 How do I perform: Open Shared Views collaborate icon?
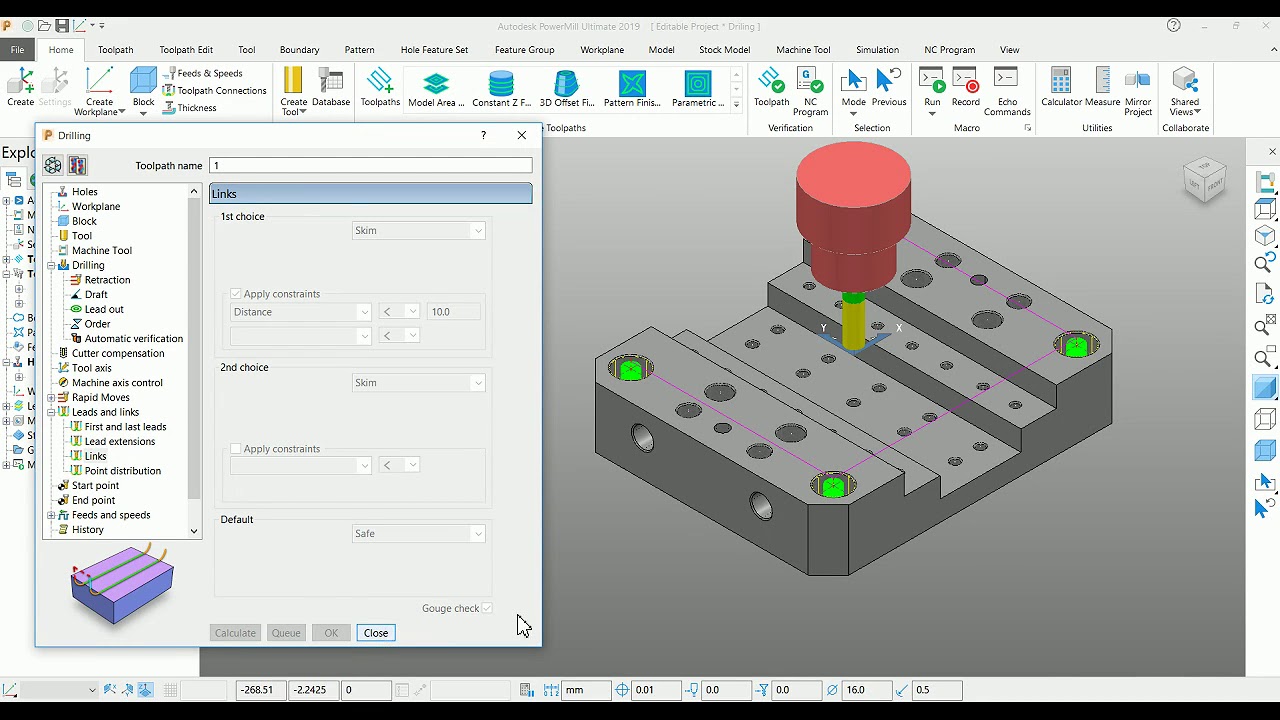coord(1185,91)
